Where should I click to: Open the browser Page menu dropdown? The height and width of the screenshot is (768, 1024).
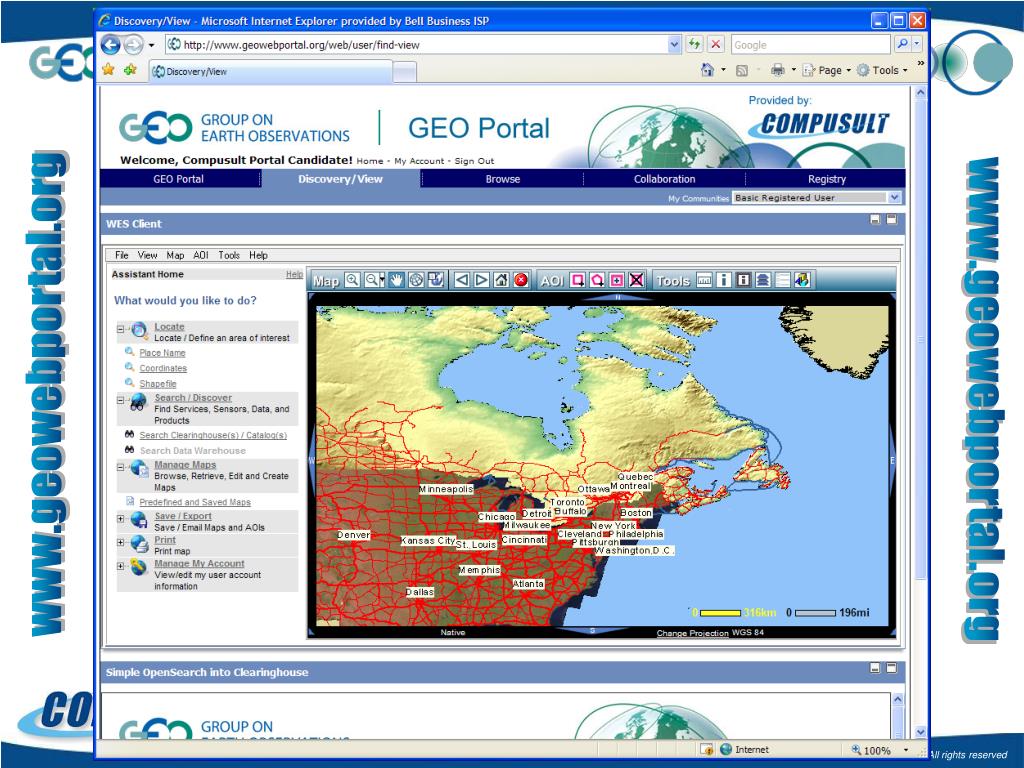848,71
